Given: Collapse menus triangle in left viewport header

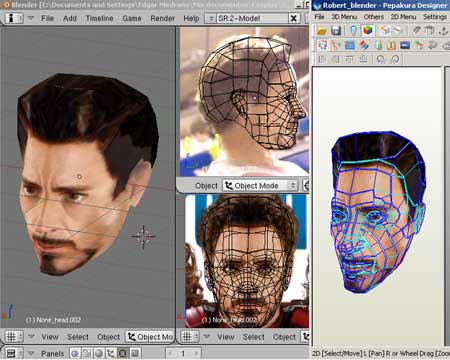Looking at the screenshot, I should tap(31, 337).
